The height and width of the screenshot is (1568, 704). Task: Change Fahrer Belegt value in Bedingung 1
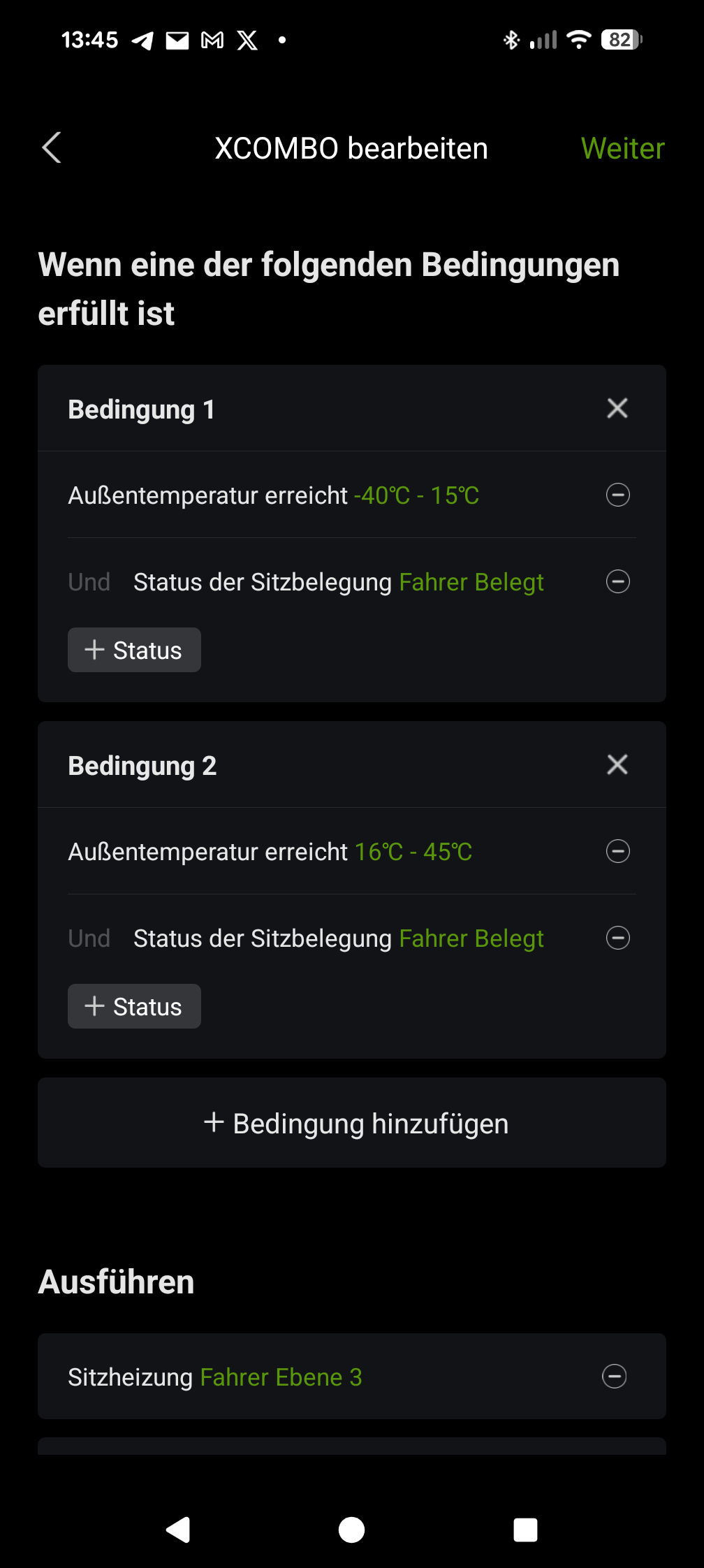471,582
